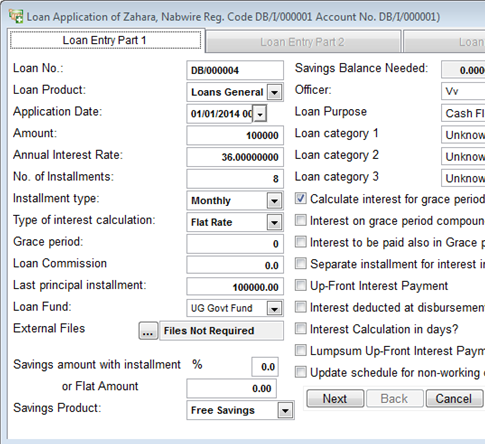Expand the Loan Product dropdown arrow

tap(275, 92)
